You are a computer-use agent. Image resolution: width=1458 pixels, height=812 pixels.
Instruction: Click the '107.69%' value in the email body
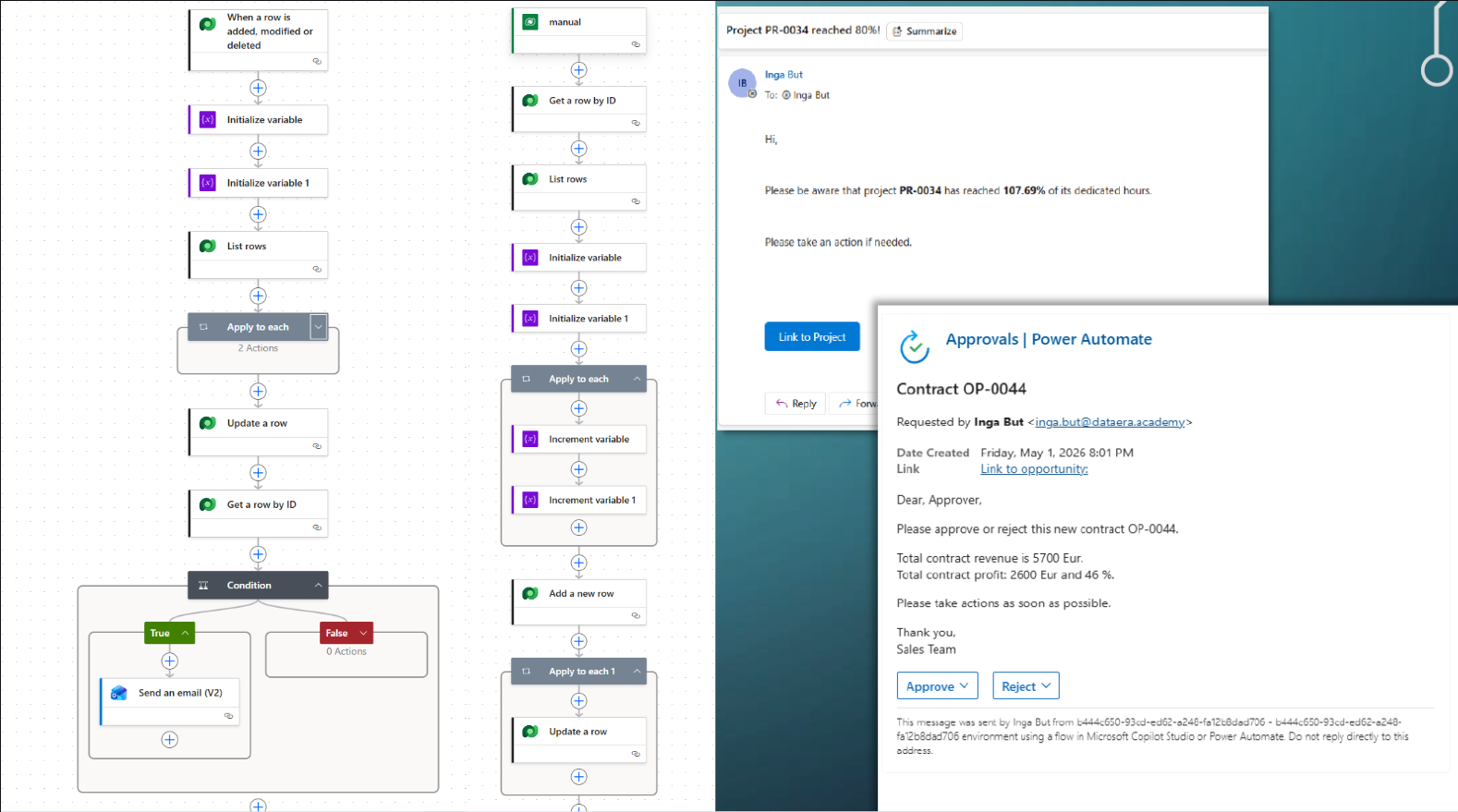1024,191
